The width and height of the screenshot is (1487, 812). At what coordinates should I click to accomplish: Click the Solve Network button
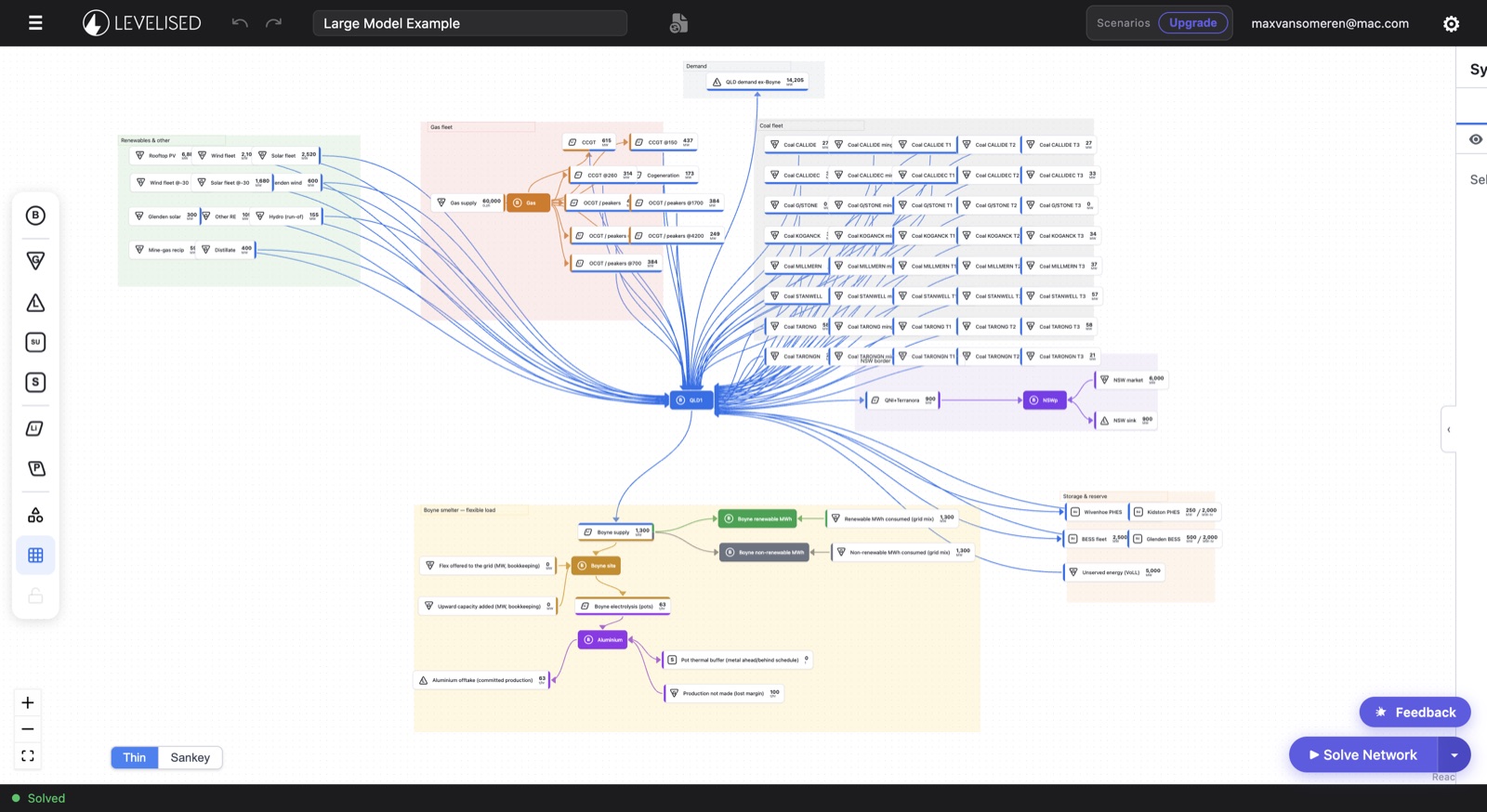[x=1363, y=755]
